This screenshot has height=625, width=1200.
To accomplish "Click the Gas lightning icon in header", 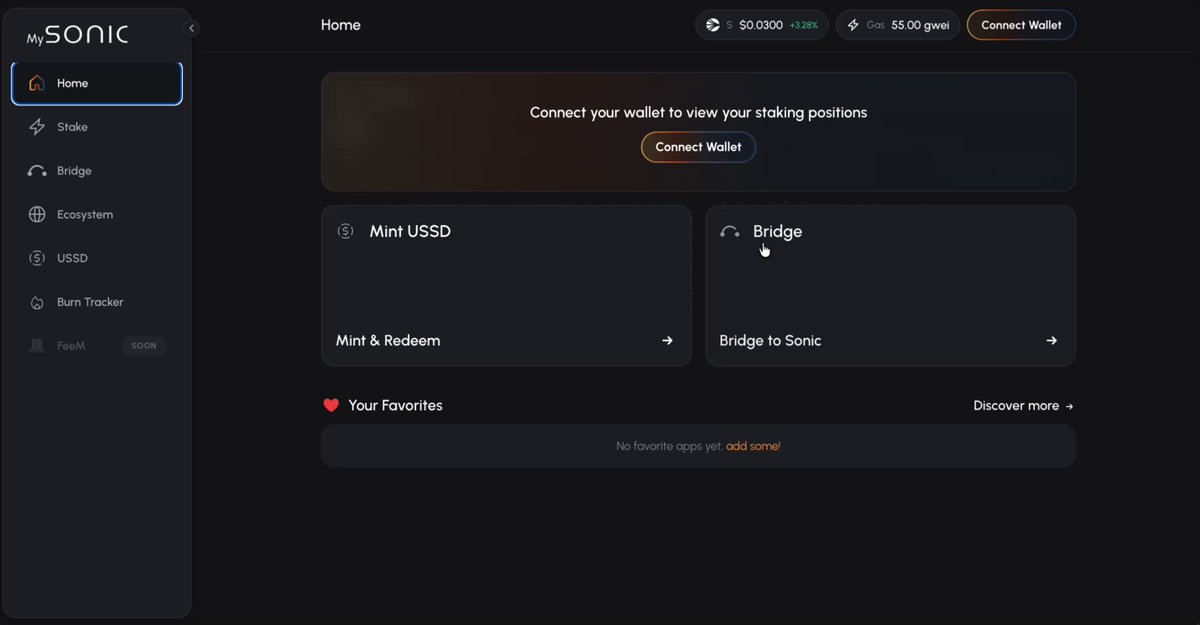I will pos(853,25).
